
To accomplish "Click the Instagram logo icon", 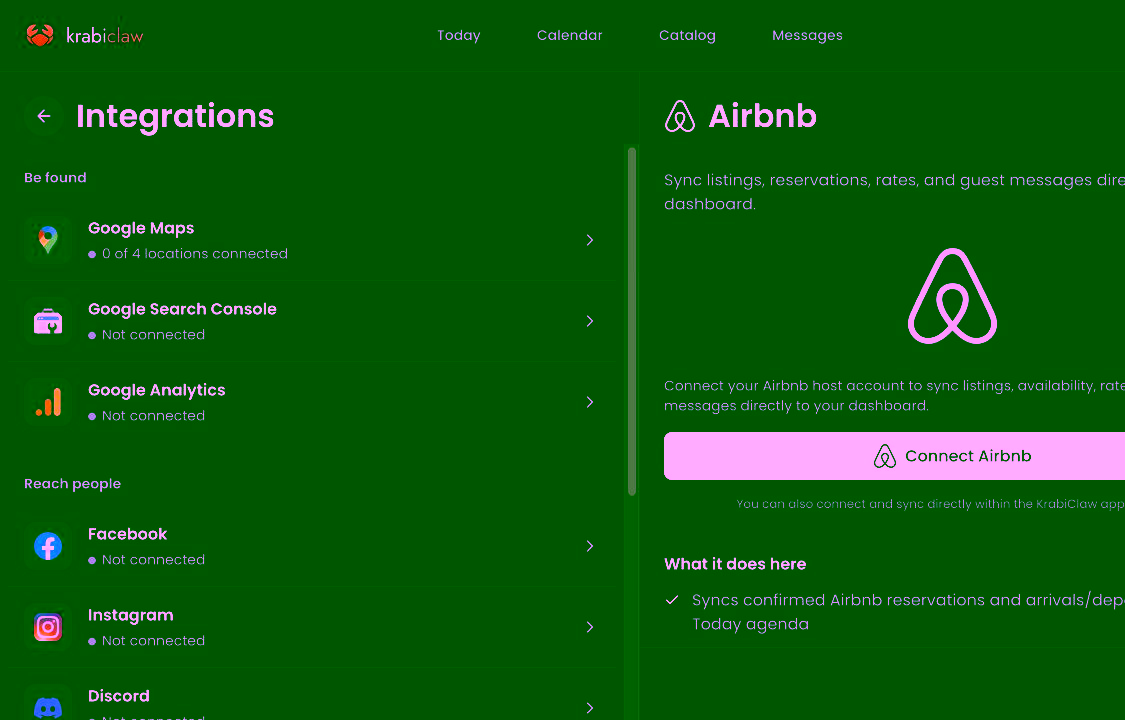I will click(x=48, y=627).
